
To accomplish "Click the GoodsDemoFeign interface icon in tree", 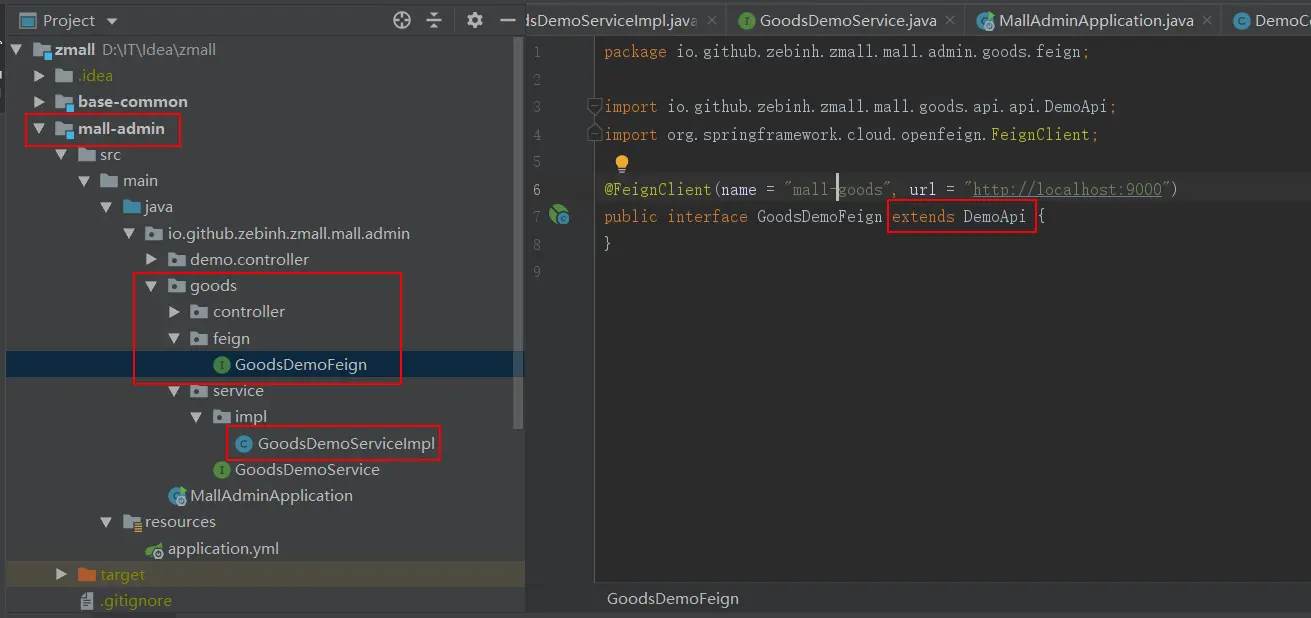I will (x=222, y=365).
